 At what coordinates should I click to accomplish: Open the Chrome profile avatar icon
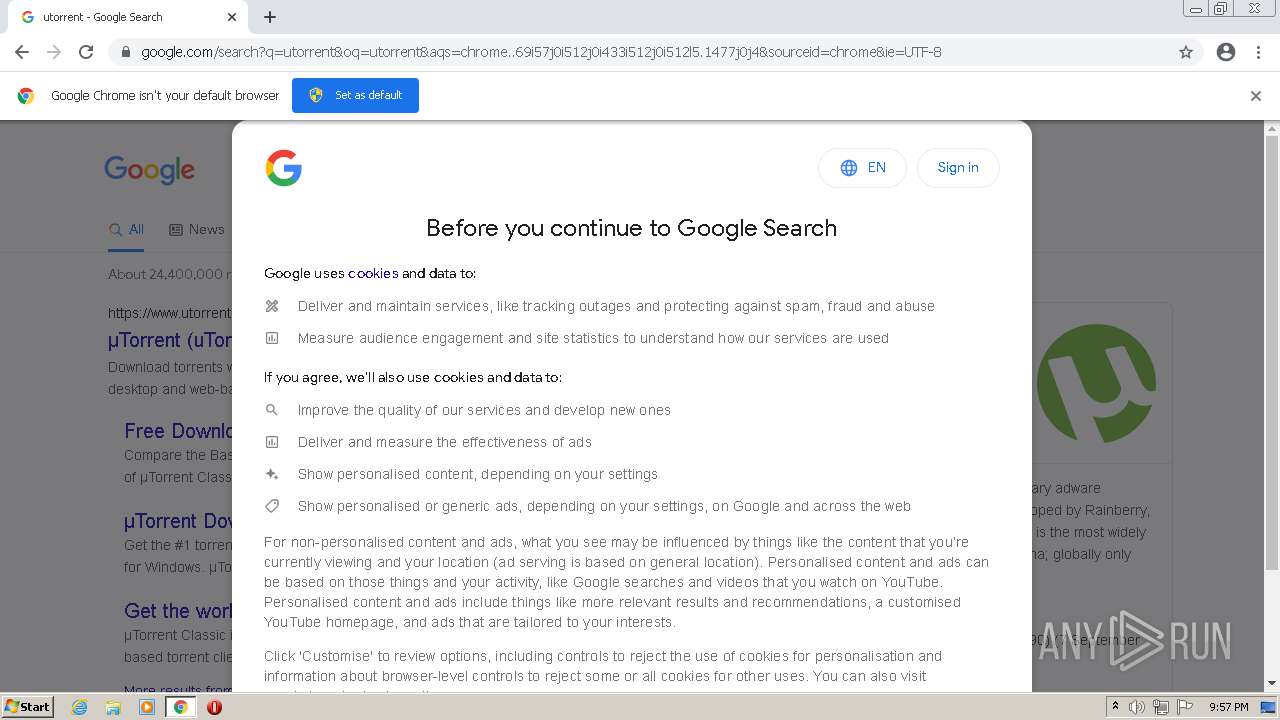tap(1226, 52)
